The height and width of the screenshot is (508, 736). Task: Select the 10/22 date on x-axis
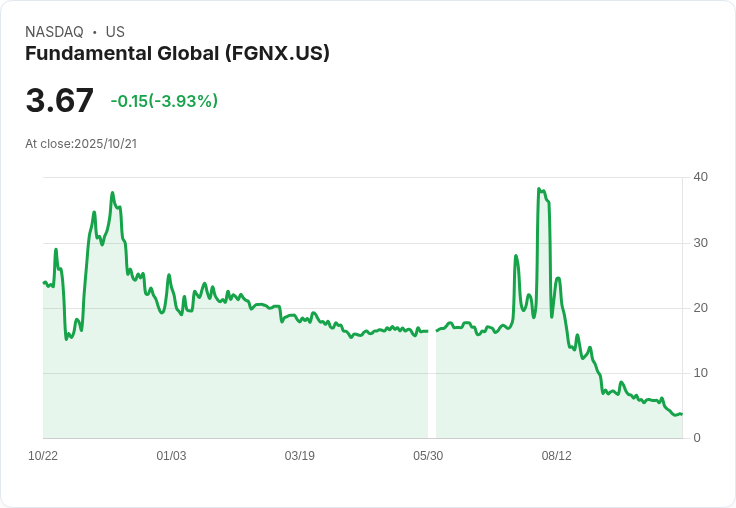43,456
